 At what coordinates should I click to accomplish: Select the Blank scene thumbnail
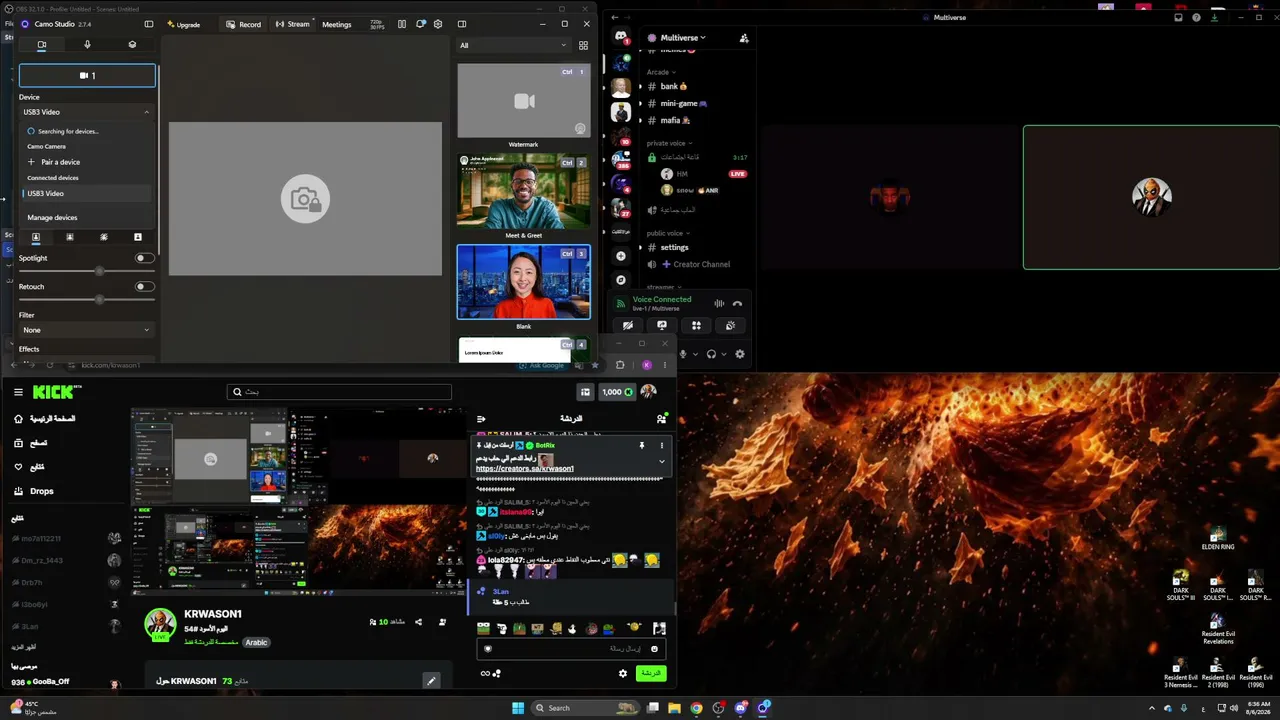point(524,282)
